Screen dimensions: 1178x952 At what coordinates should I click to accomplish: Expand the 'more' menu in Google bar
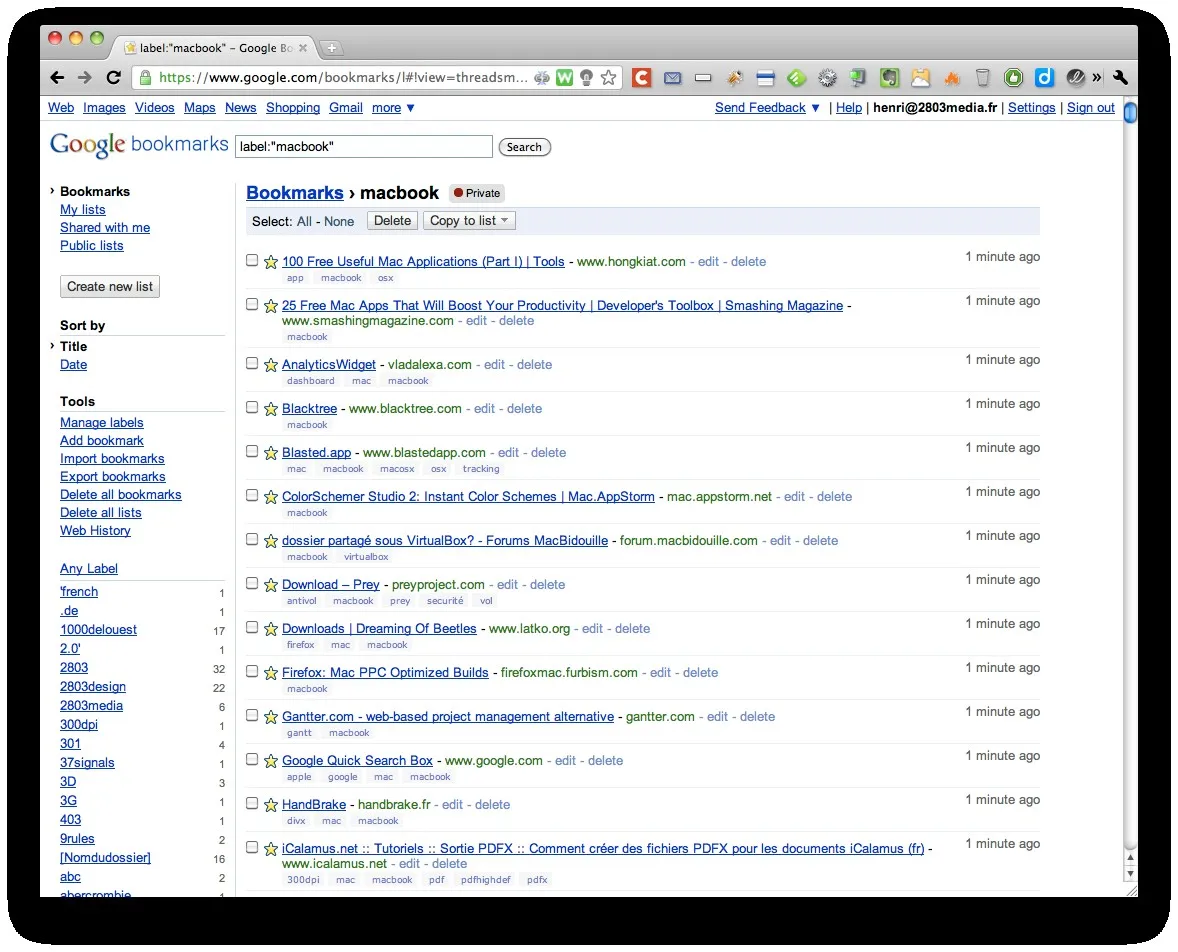pyautogui.click(x=393, y=107)
